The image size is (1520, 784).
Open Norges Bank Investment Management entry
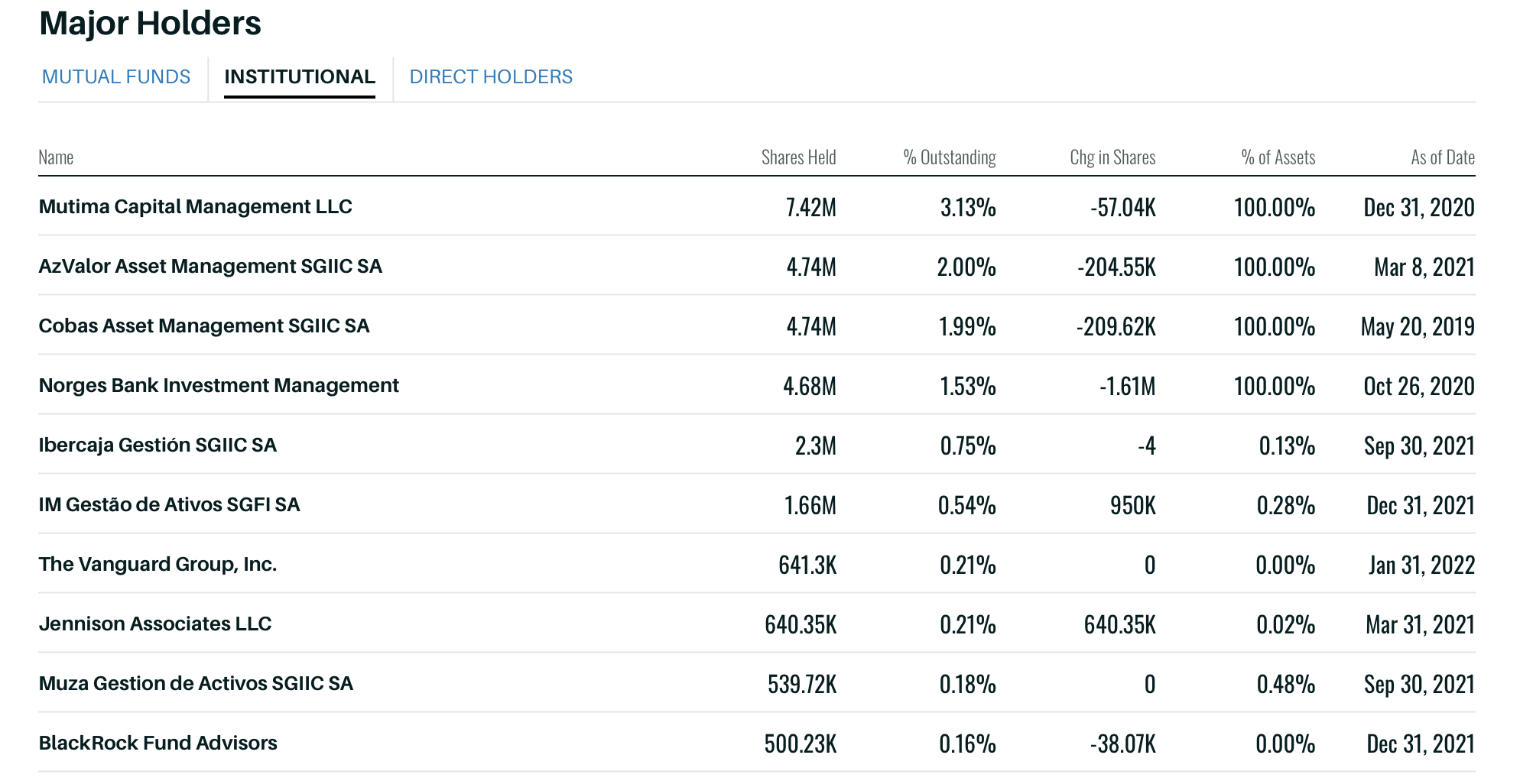coord(219,386)
